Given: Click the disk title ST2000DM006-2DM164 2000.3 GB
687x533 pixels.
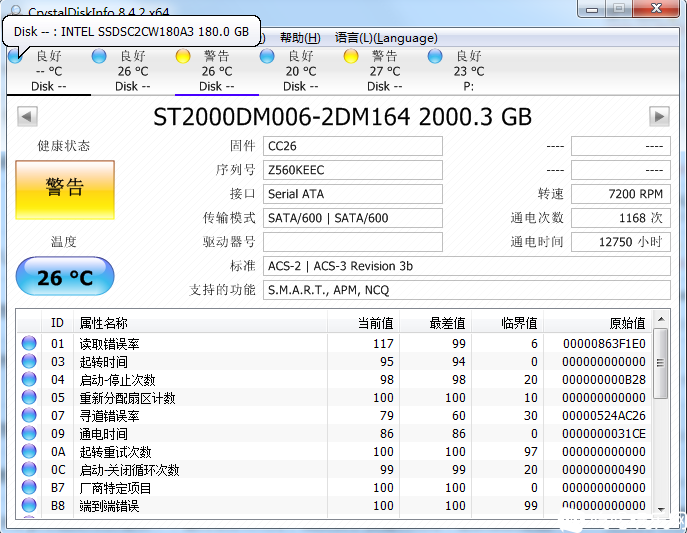Looking at the screenshot, I should (x=342, y=117).
